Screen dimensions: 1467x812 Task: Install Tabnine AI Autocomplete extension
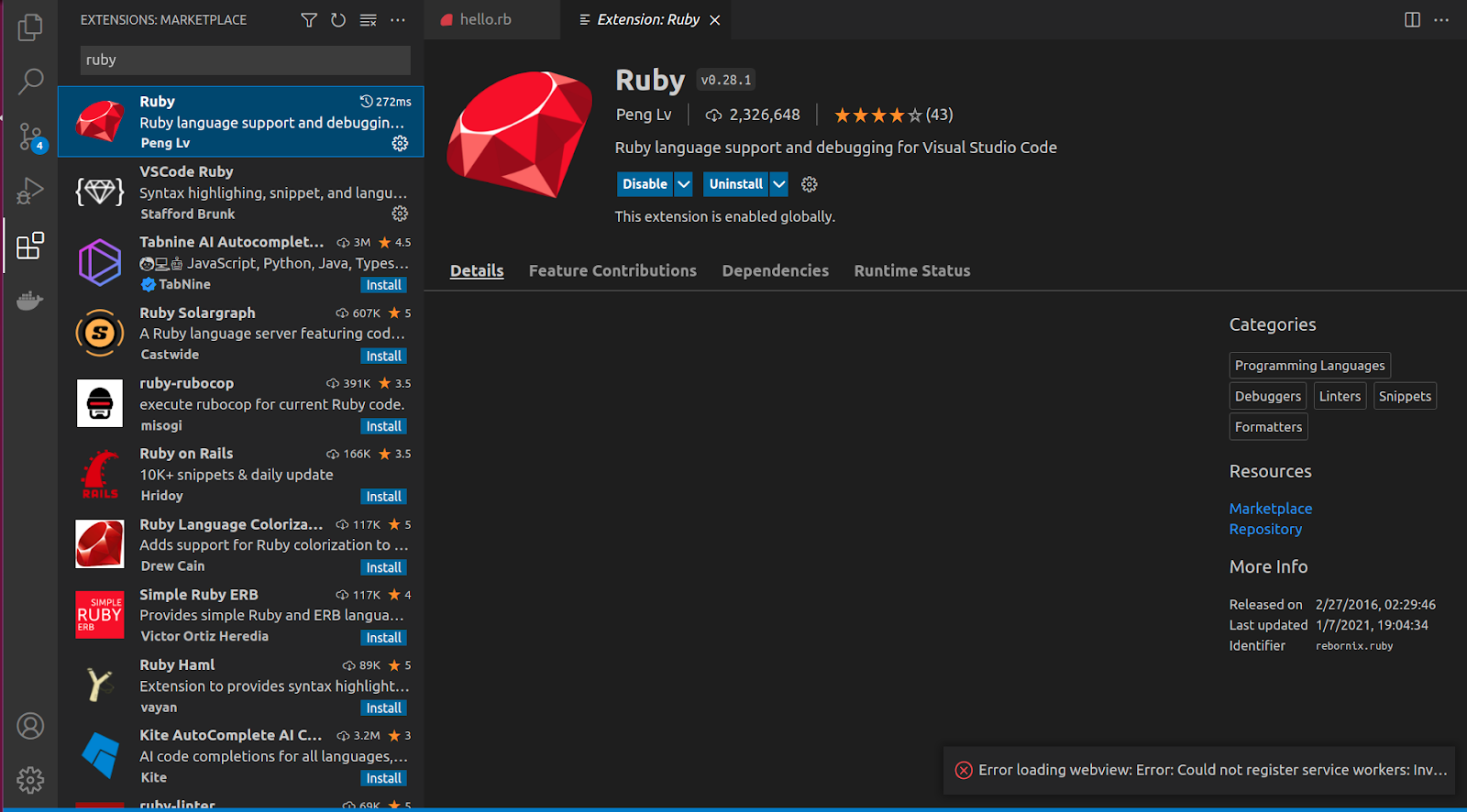pyautogui.click(x=384, y=285)
